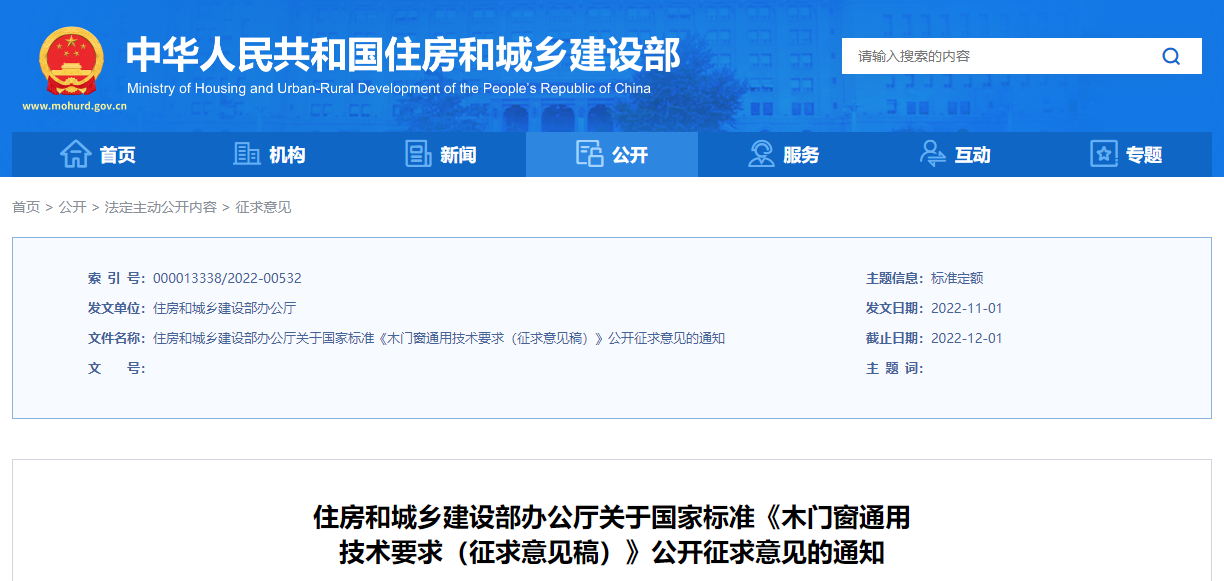Click the search magnifier icon
The width and height of the screenshot is (1224, 581).
[x=1171, y=56]
